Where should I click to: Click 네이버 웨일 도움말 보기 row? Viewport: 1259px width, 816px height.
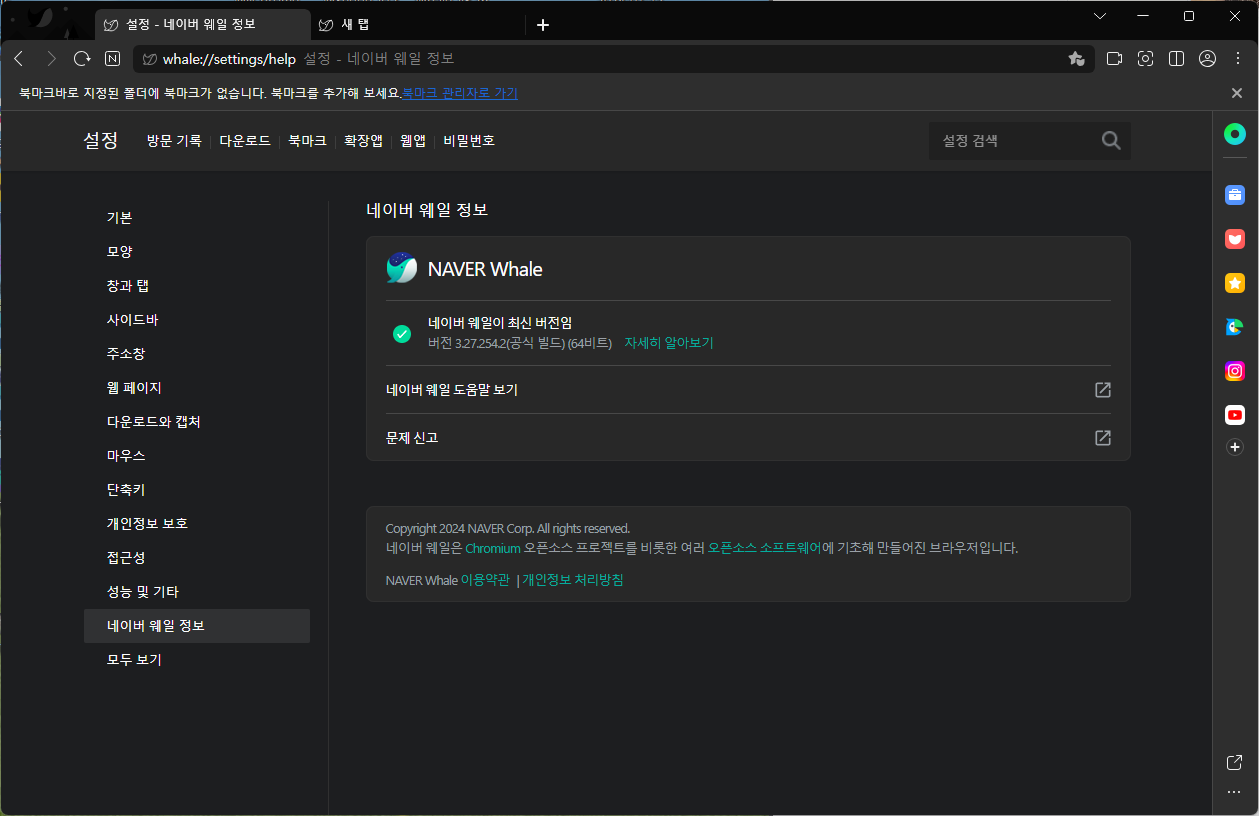pyautogui.click(x=748, y=390)
